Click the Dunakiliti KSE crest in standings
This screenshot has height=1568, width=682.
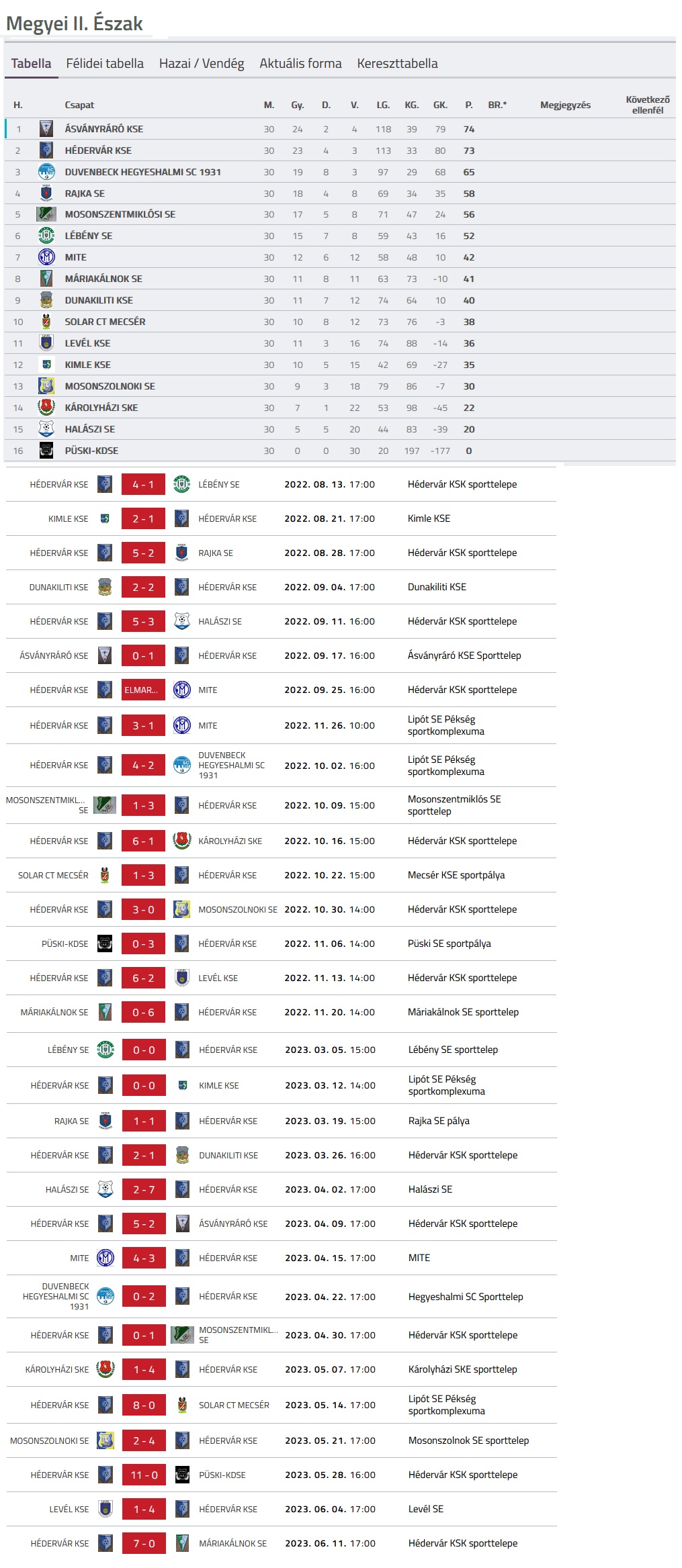(46, 300)
